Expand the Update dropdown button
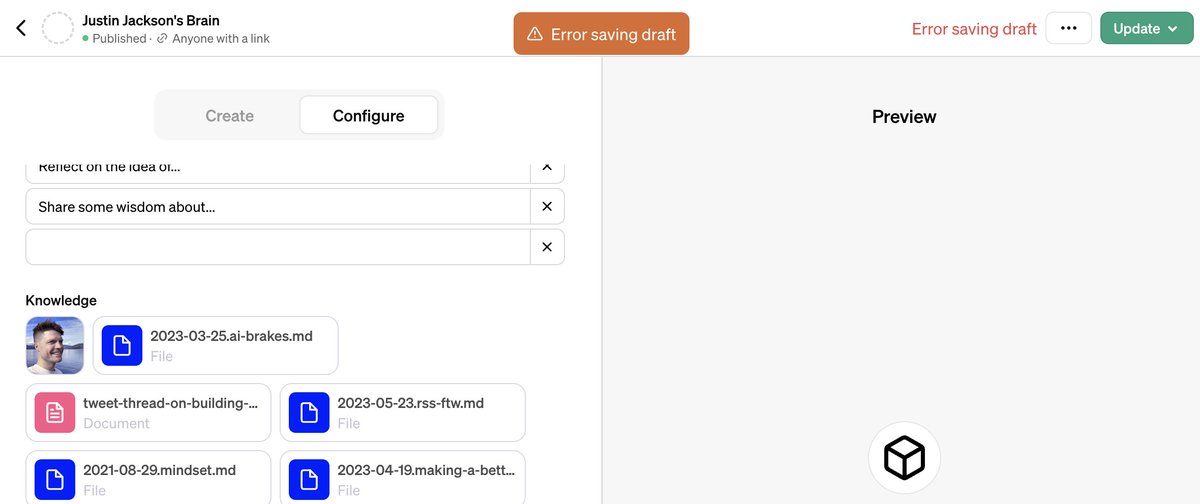 tap(1146, 28)
